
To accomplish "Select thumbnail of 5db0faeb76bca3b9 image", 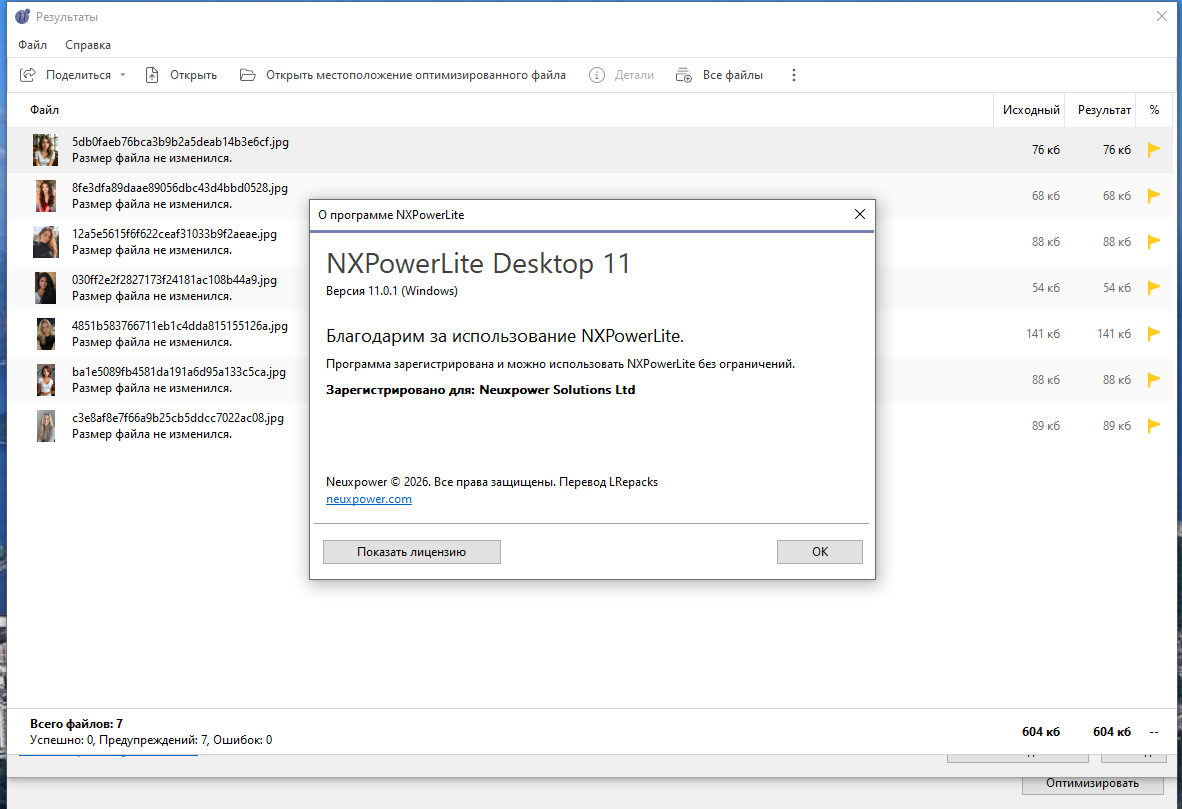I will point(45,150).
